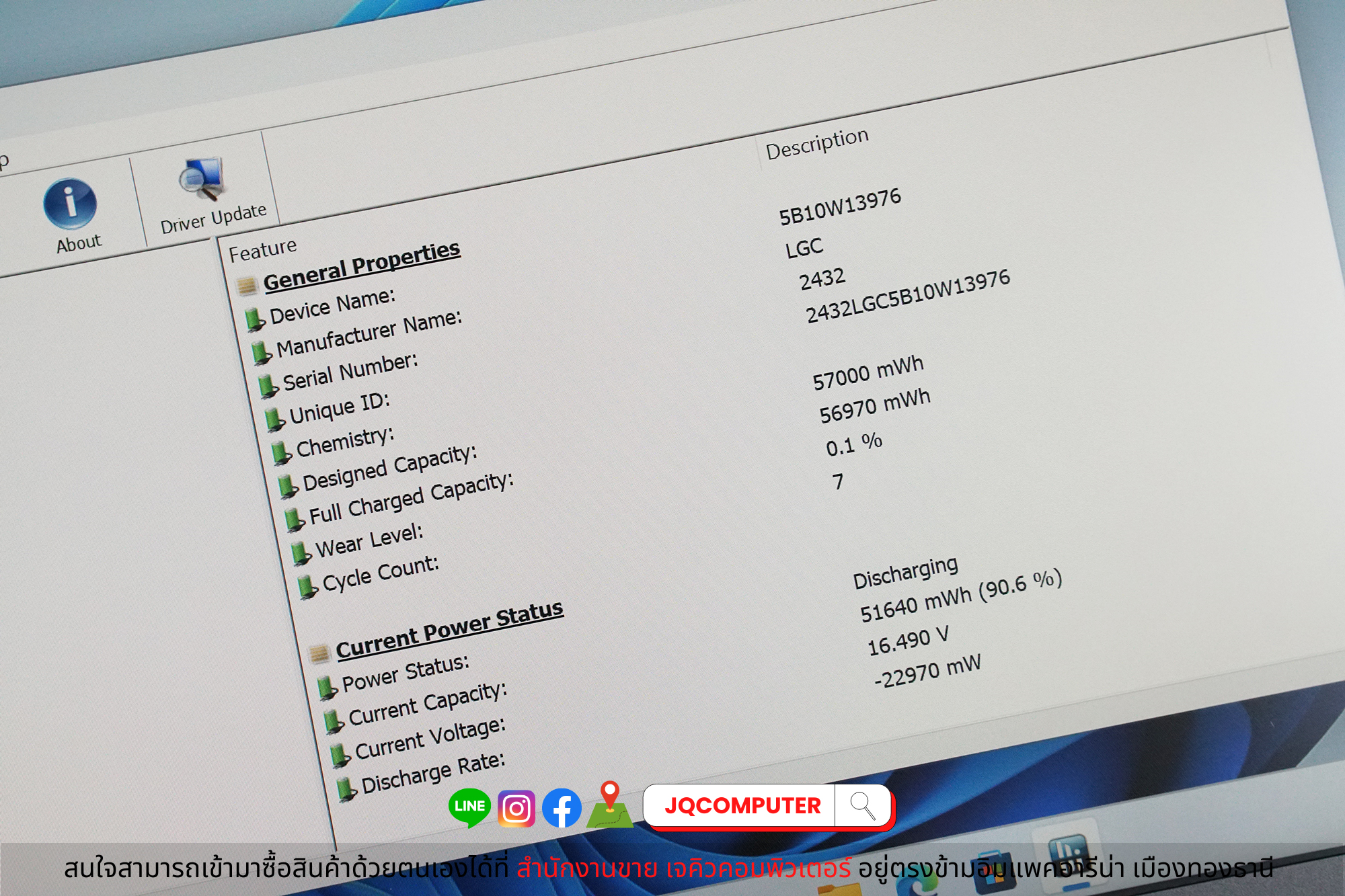The width and height of the screenshot is (1345, 896).
Task: Select the Unique ID row label
Action: [340, 408]
